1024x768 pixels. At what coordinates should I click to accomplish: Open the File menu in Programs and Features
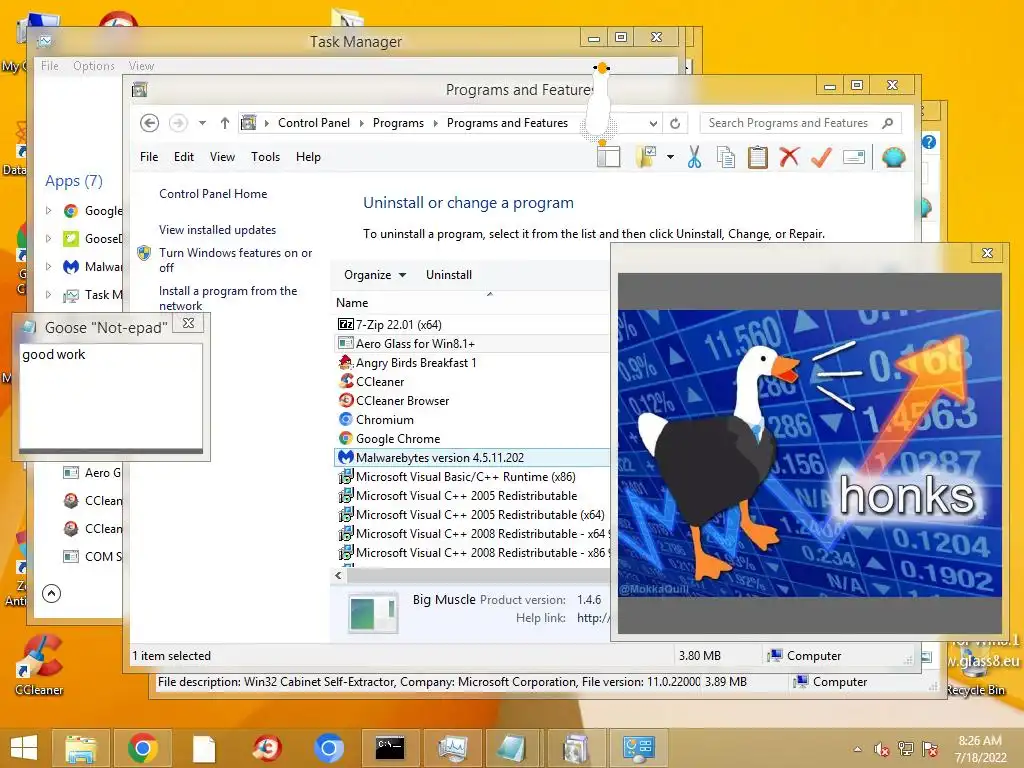(149, 157)
